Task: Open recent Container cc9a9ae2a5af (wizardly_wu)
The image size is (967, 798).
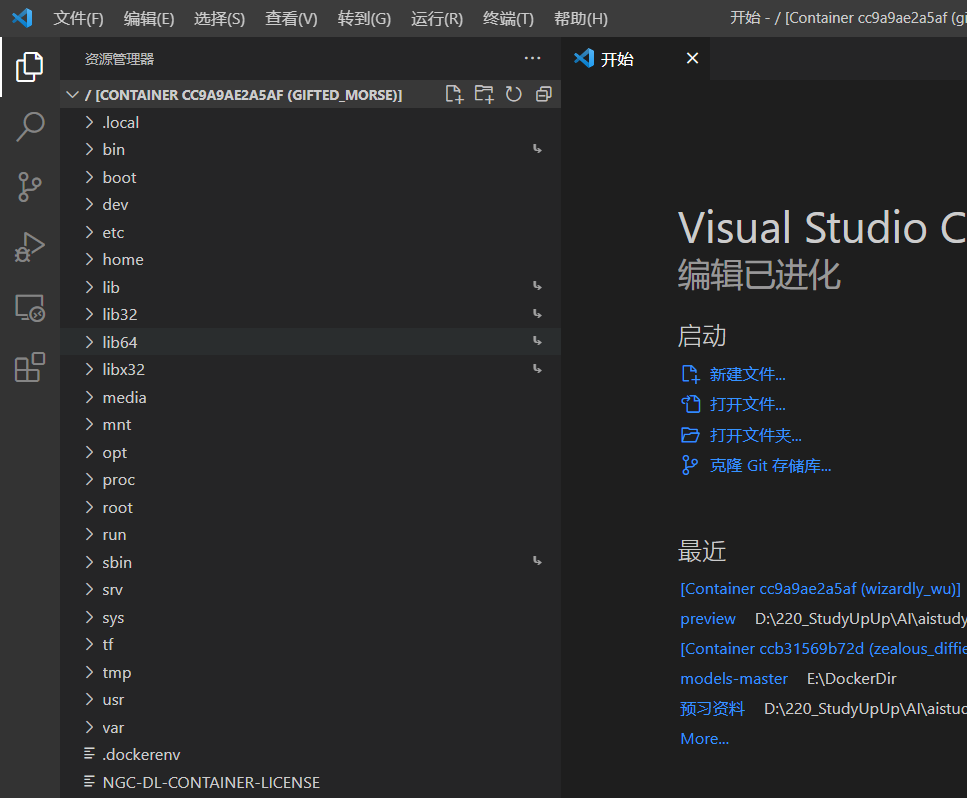Action: coord(820,589)
